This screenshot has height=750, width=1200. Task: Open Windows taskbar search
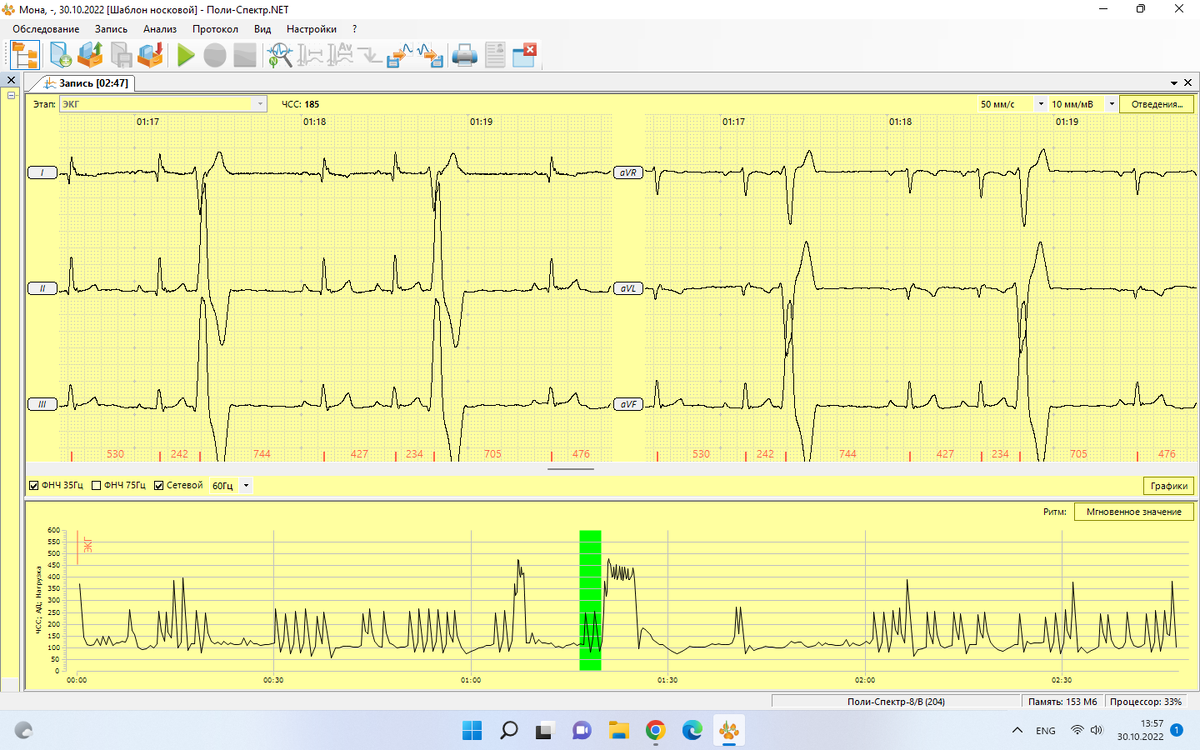(x=508, y=730)
